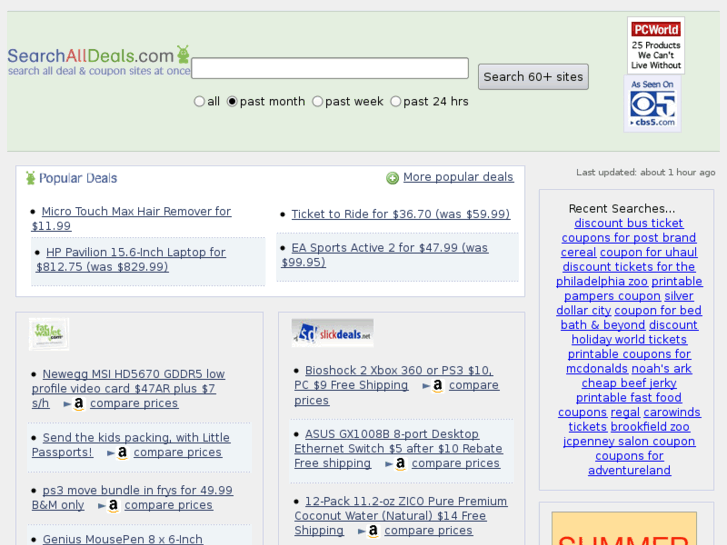Viewport: 727px width, 545px height.
Task: Click compare prices for ps3 move bundle
Action: (x=168, y=505)
